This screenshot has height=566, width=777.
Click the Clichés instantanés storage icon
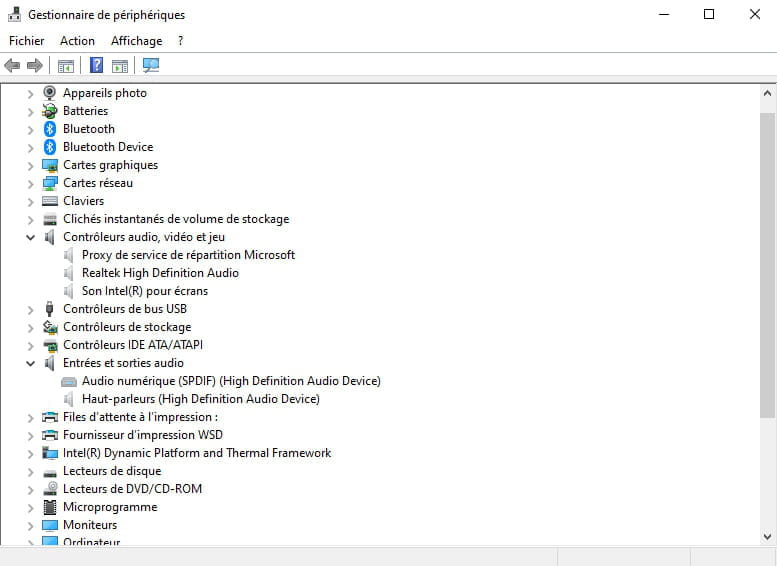50,219
